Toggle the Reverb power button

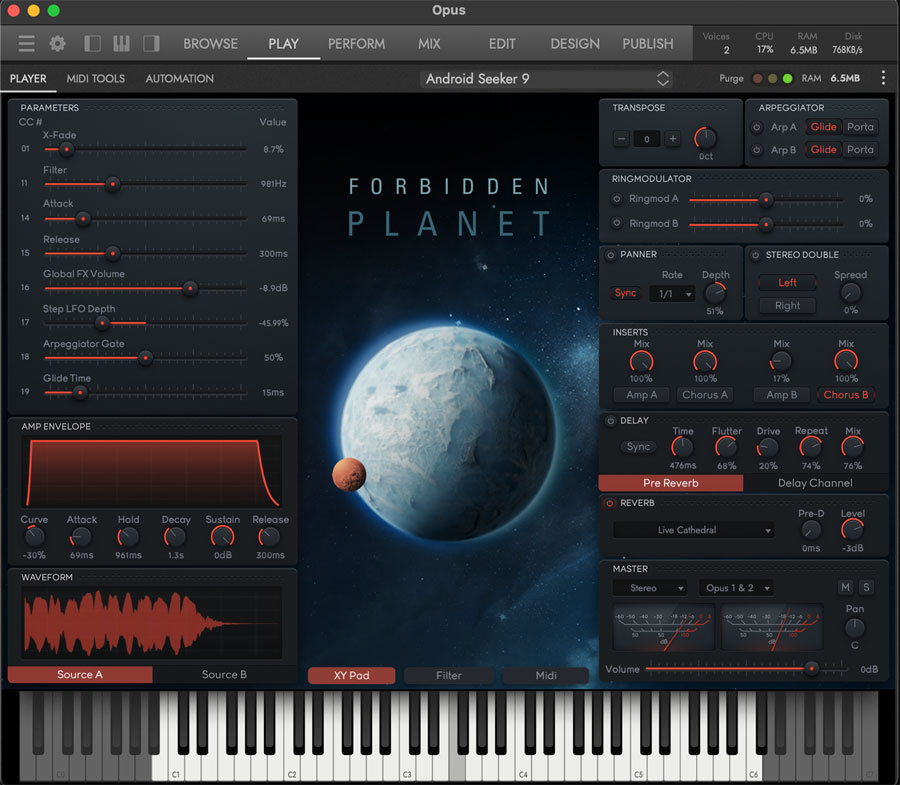(x=610, y=503)
